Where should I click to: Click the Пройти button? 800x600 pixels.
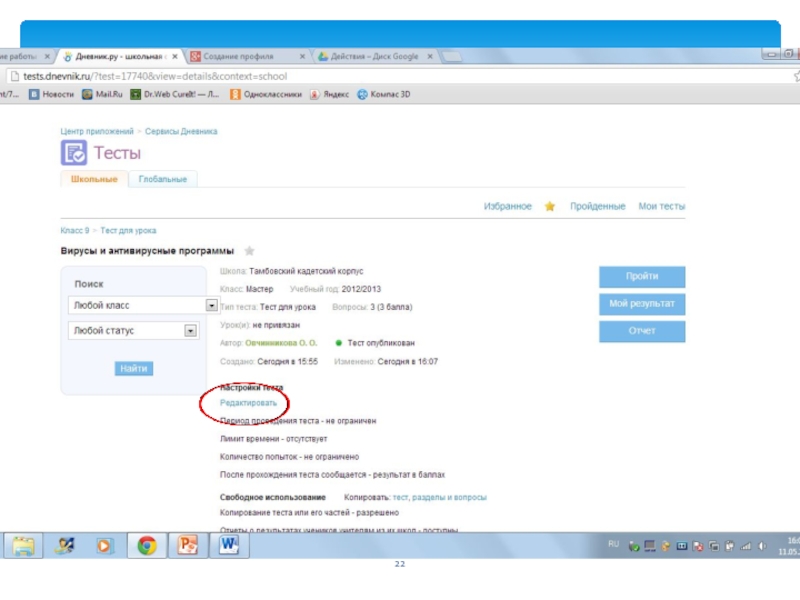(x=642, y=277)
